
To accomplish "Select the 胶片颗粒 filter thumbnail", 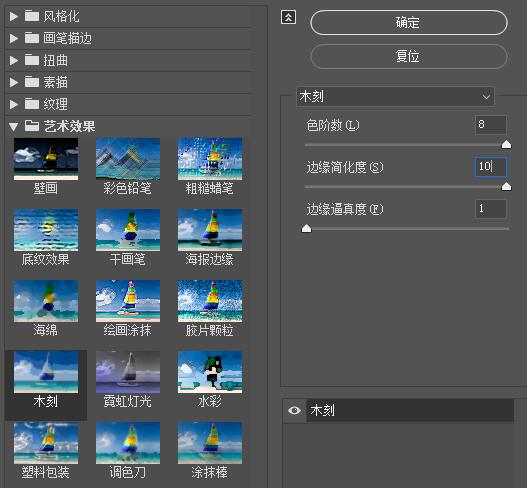I will [x=210, y=301].
